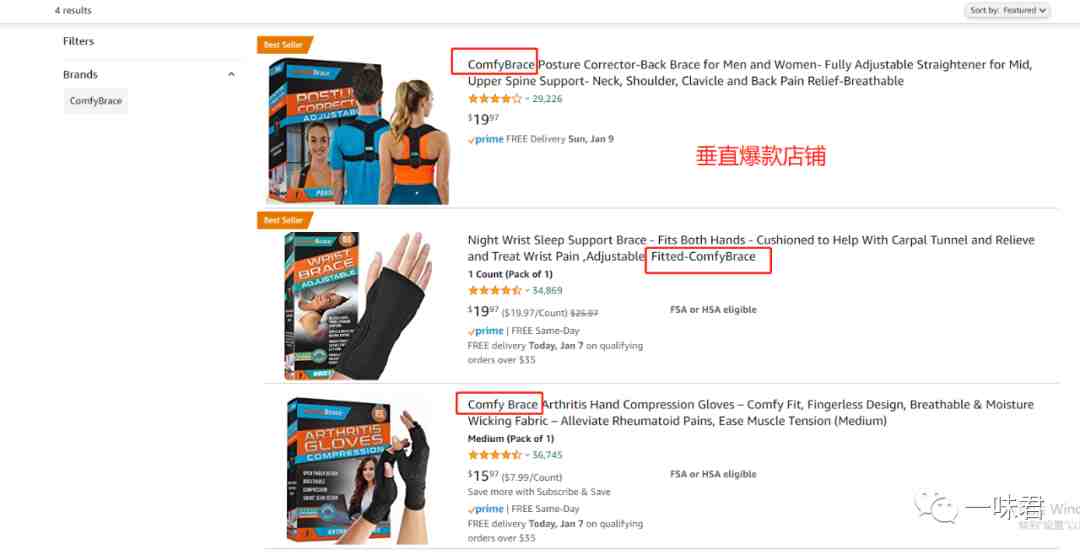Click the $15.97 price of the arthritis gloves
The width and height of the screenshot is (1080, 555).
click(x=483, y=476)
